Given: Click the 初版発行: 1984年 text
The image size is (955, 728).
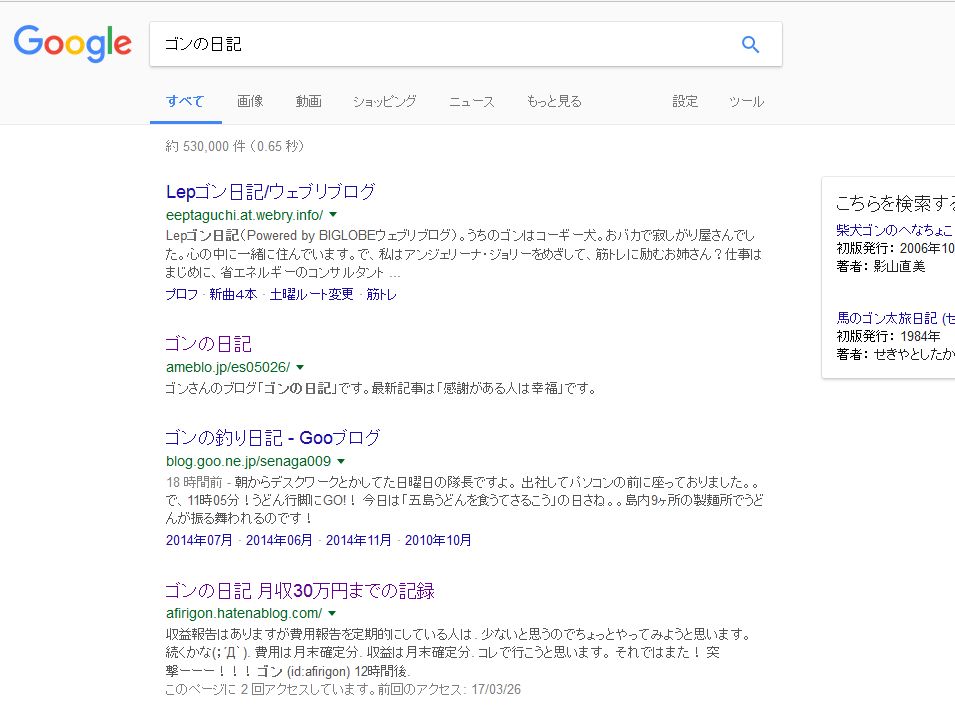Looking at the screenshot, I should 888,336.
